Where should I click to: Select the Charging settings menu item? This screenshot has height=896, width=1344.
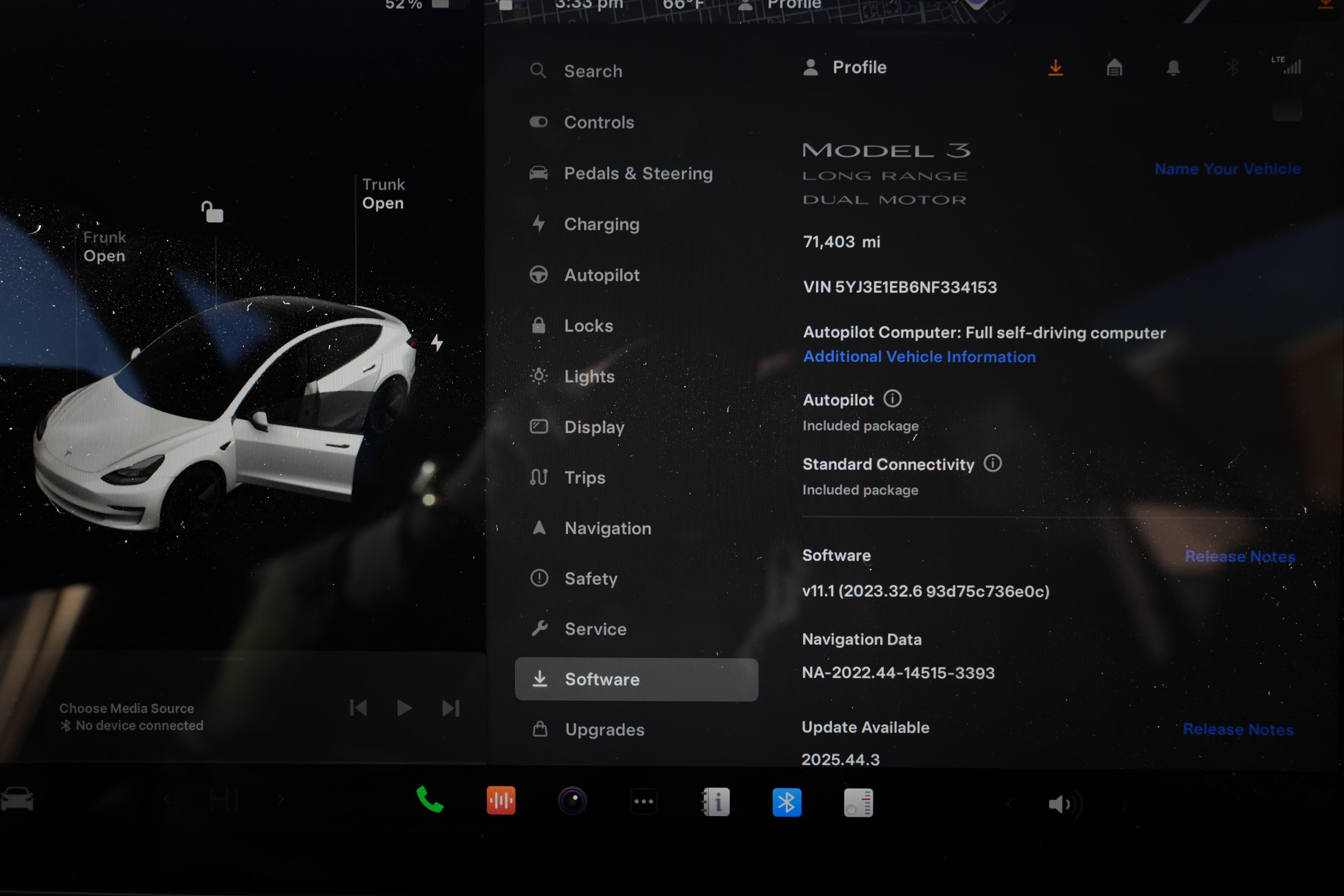602,224
